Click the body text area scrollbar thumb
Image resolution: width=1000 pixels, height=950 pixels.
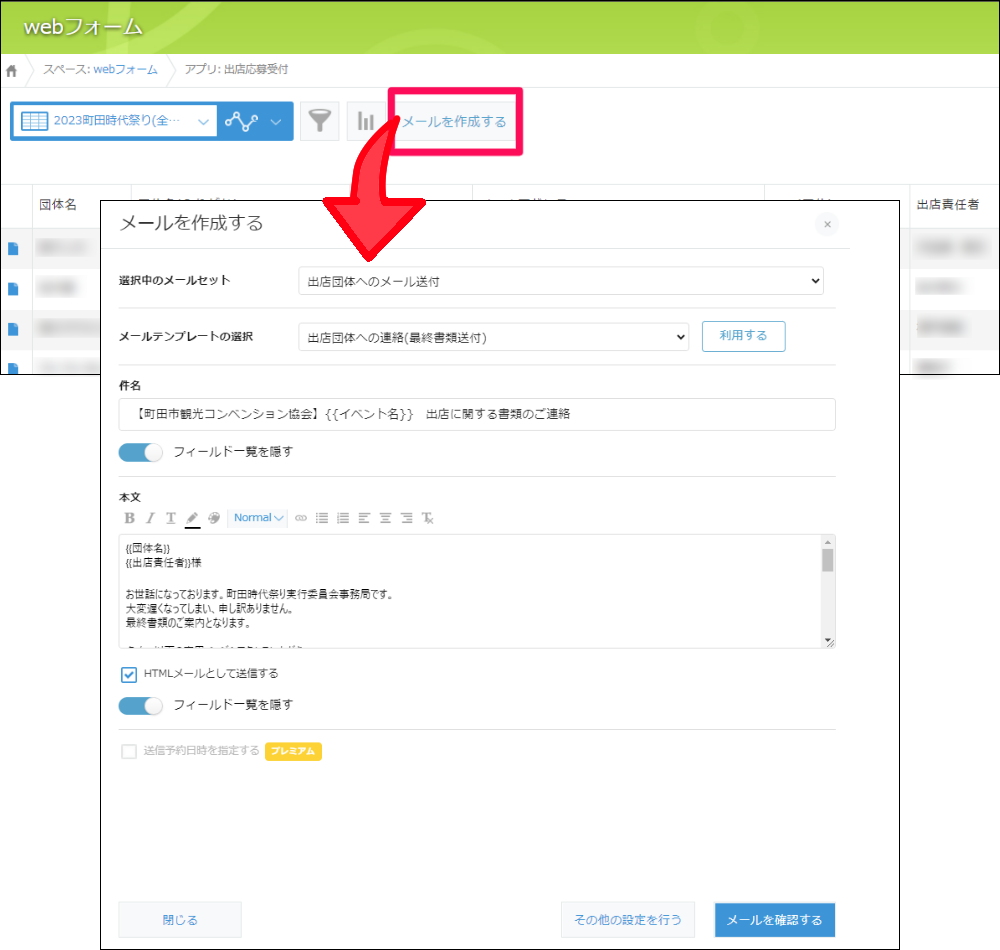tap(828, 560)
